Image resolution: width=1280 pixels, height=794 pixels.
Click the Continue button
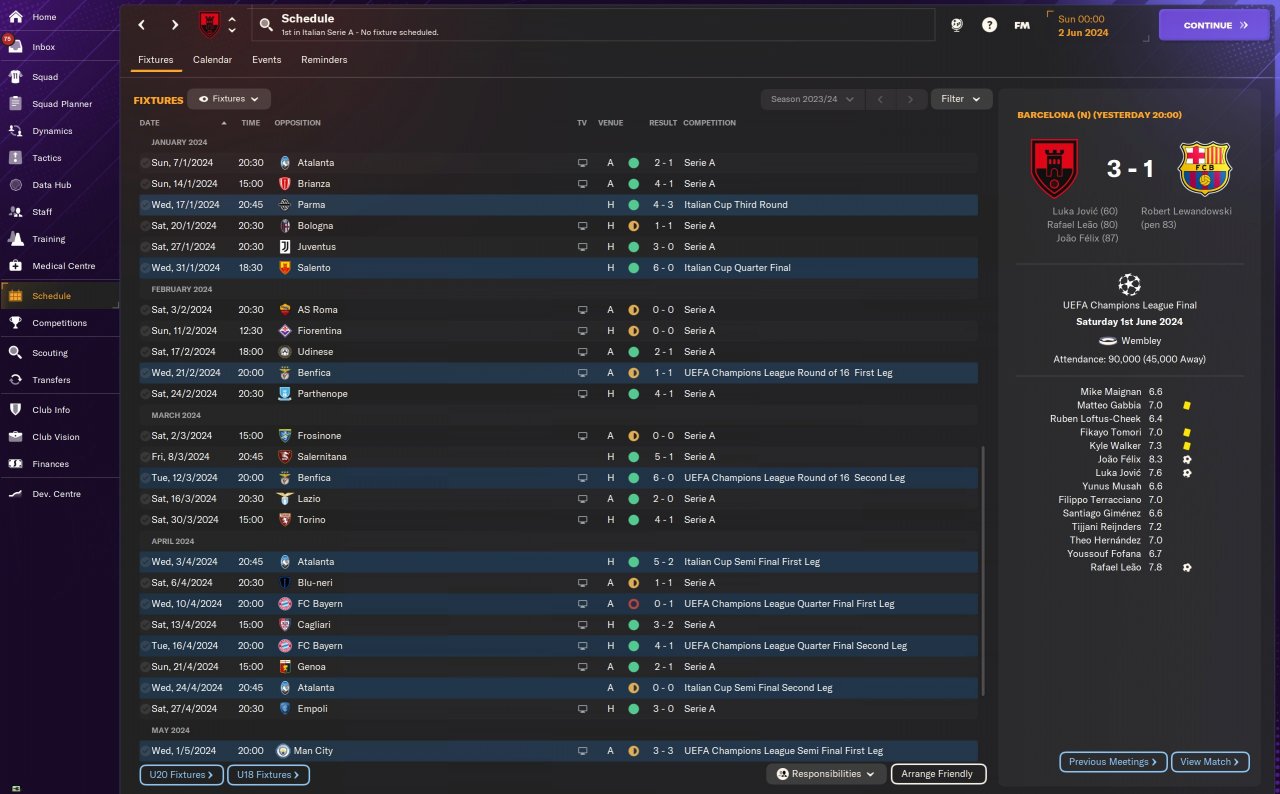pos(1214,25)
